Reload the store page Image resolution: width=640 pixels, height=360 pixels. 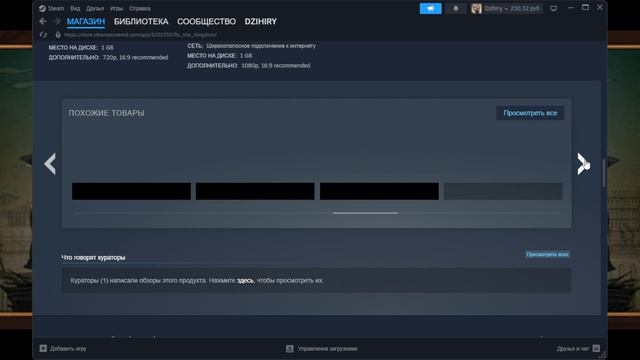[x=43, y=35]
